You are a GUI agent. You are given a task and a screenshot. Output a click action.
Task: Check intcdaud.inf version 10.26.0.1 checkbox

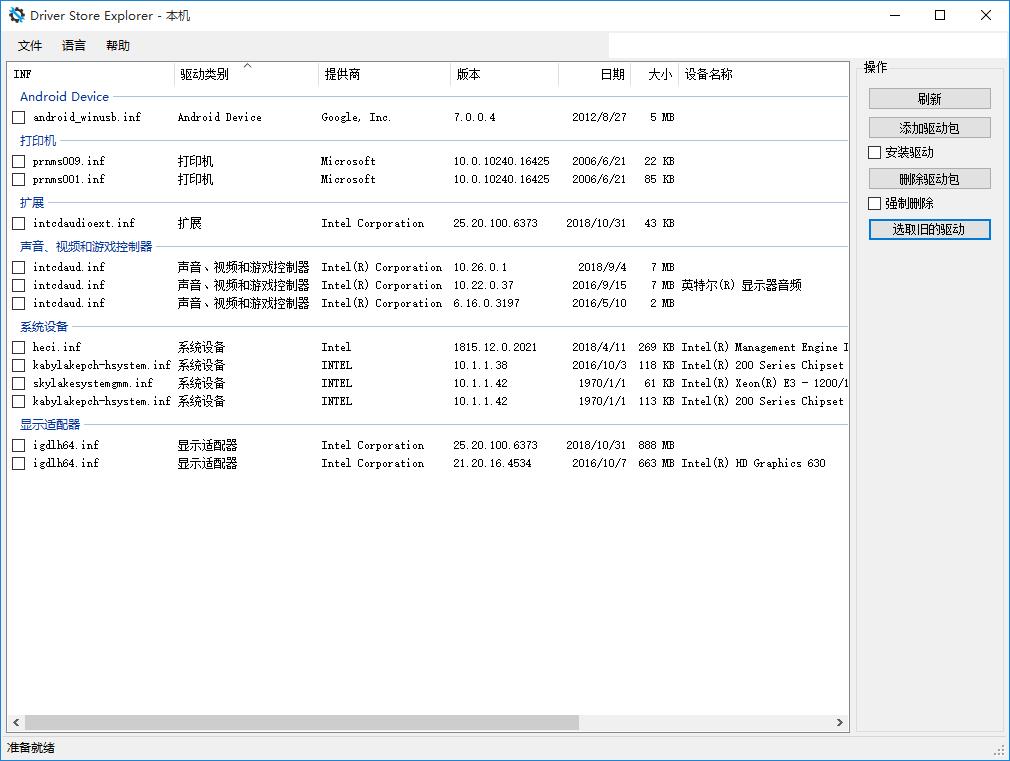click(x=19, y=267)
